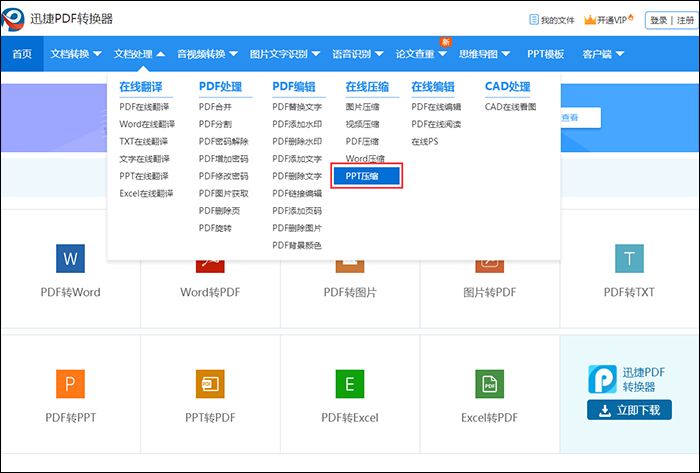Open 我的文件 link
700x473 pixels.
[x=558, y=20]
